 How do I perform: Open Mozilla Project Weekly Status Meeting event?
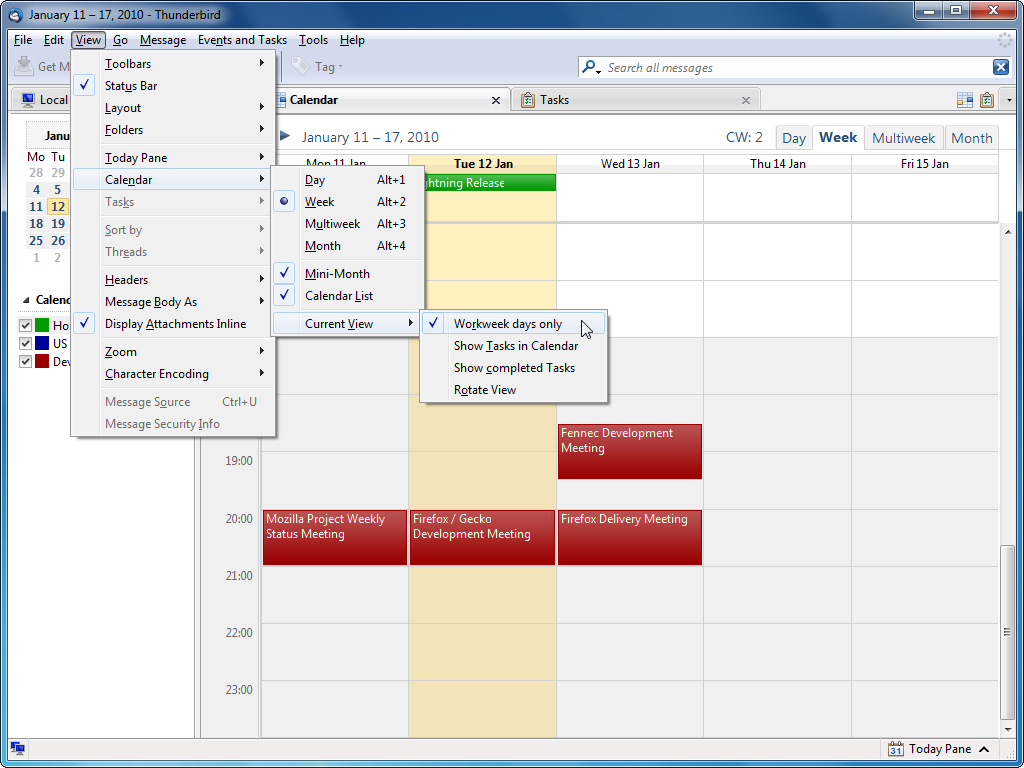pos(334,537)
